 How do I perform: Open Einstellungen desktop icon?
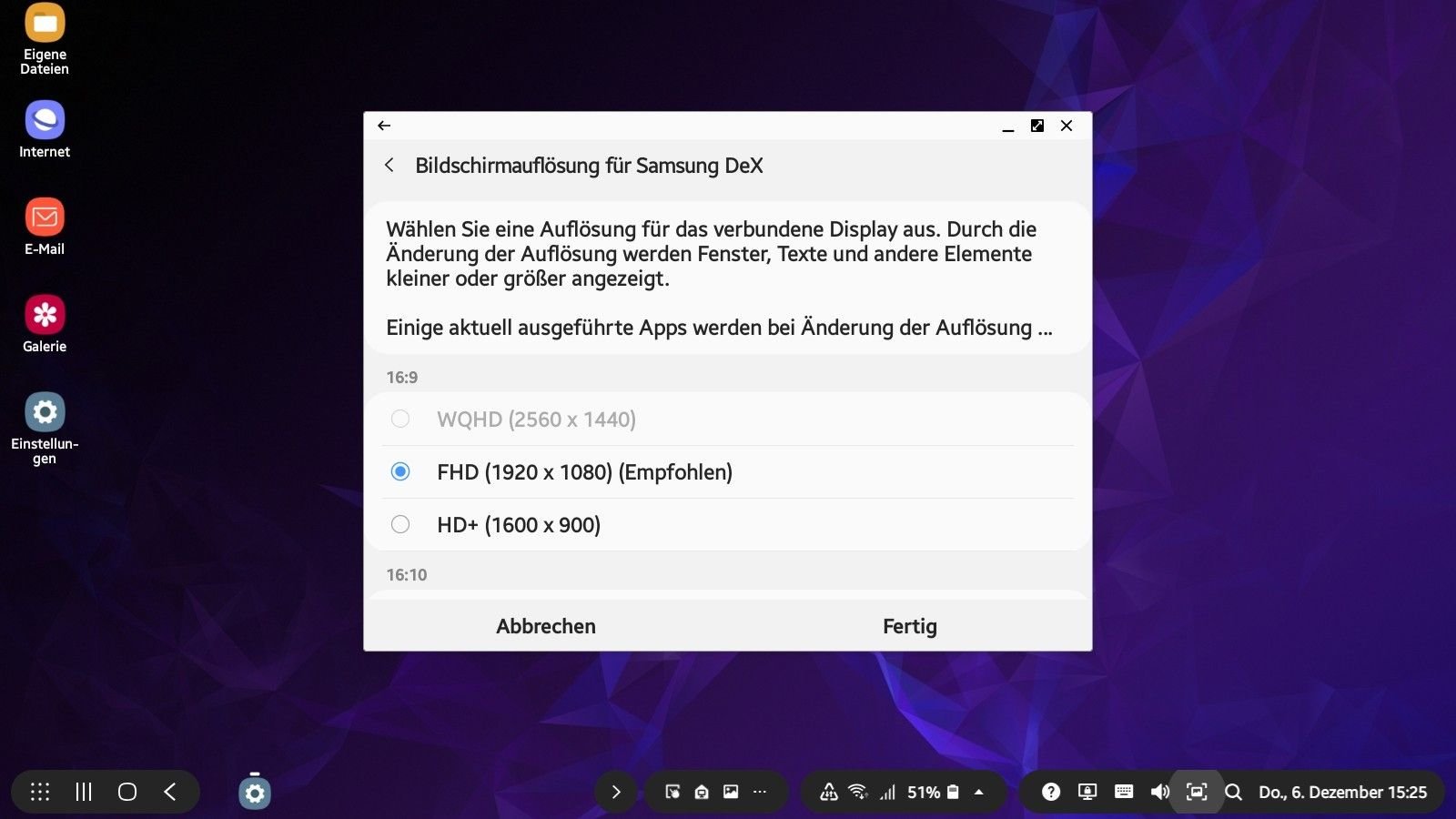click(45, 428)
